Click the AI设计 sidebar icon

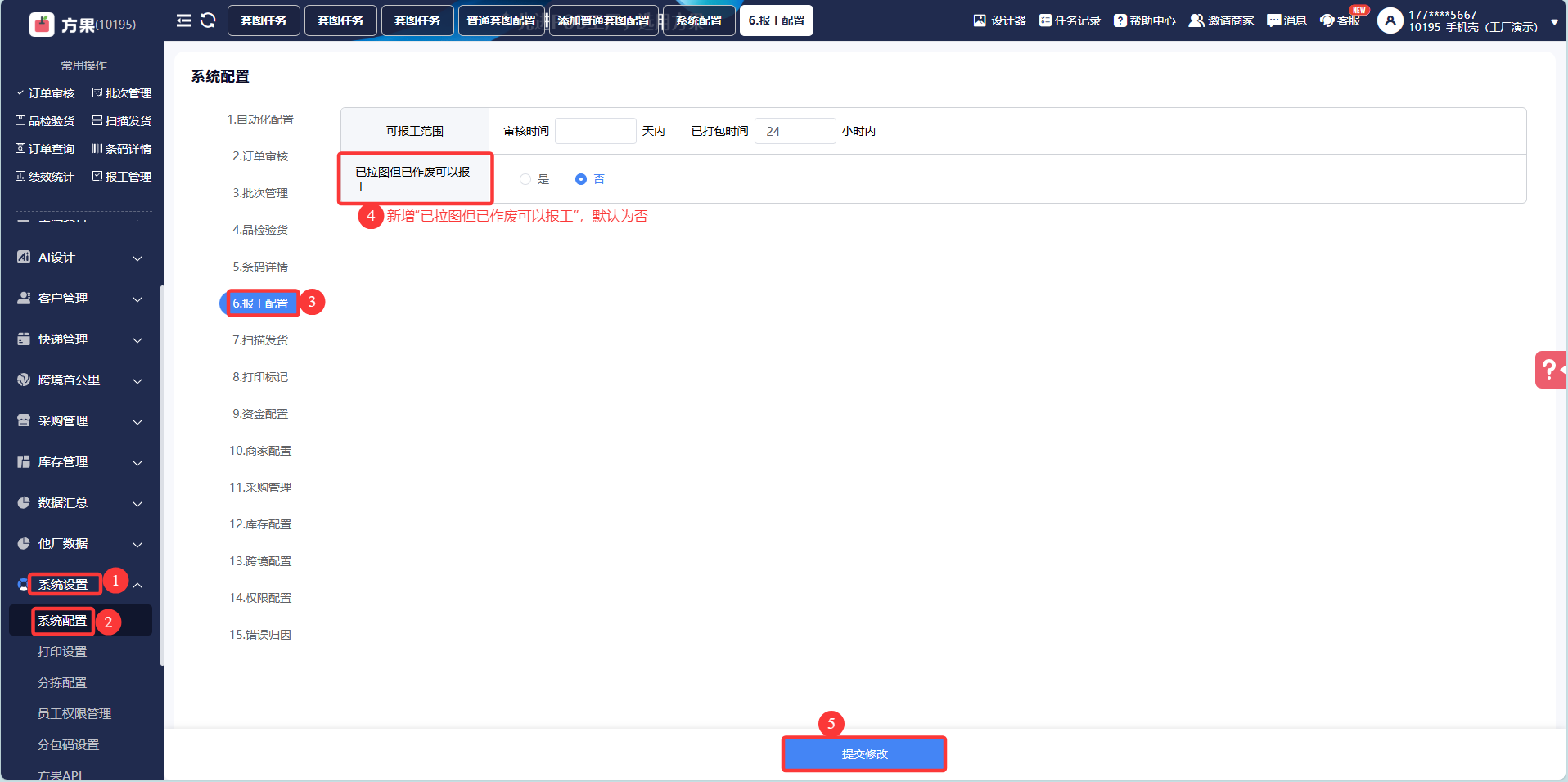[x=24, y=257]
